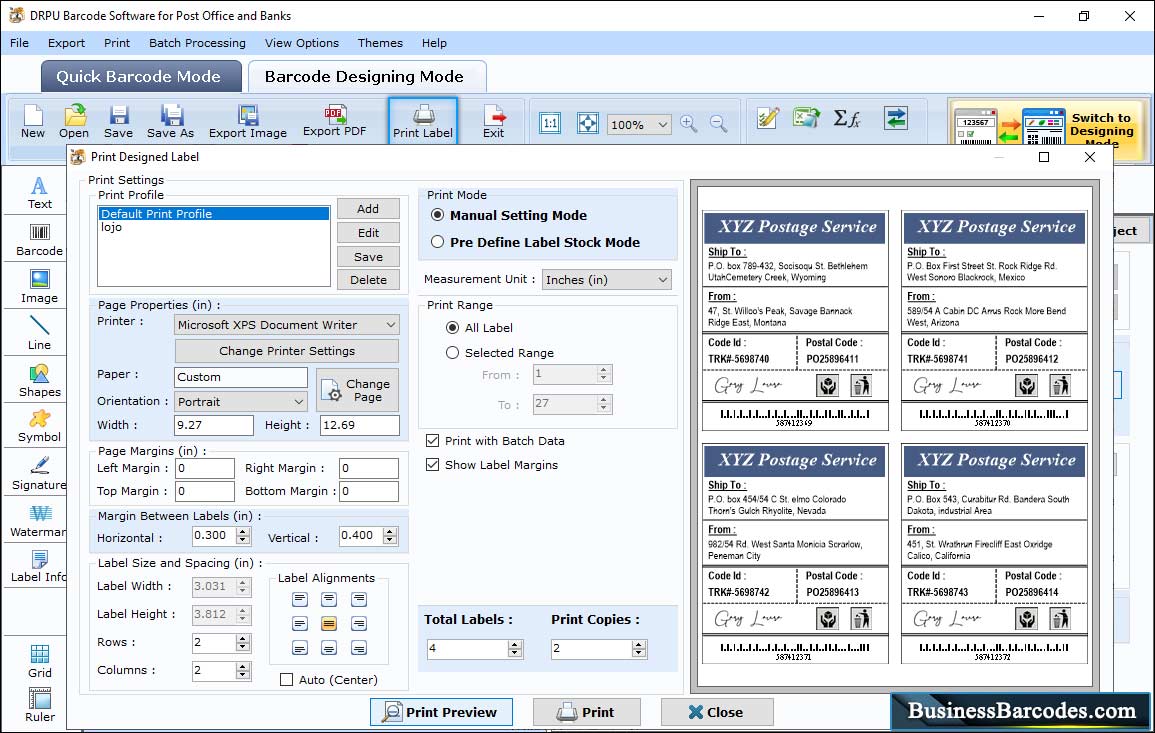The width and height of the screenshot is (1155, 733).
Task: Open the Themes menu
Action: [380, 43]
